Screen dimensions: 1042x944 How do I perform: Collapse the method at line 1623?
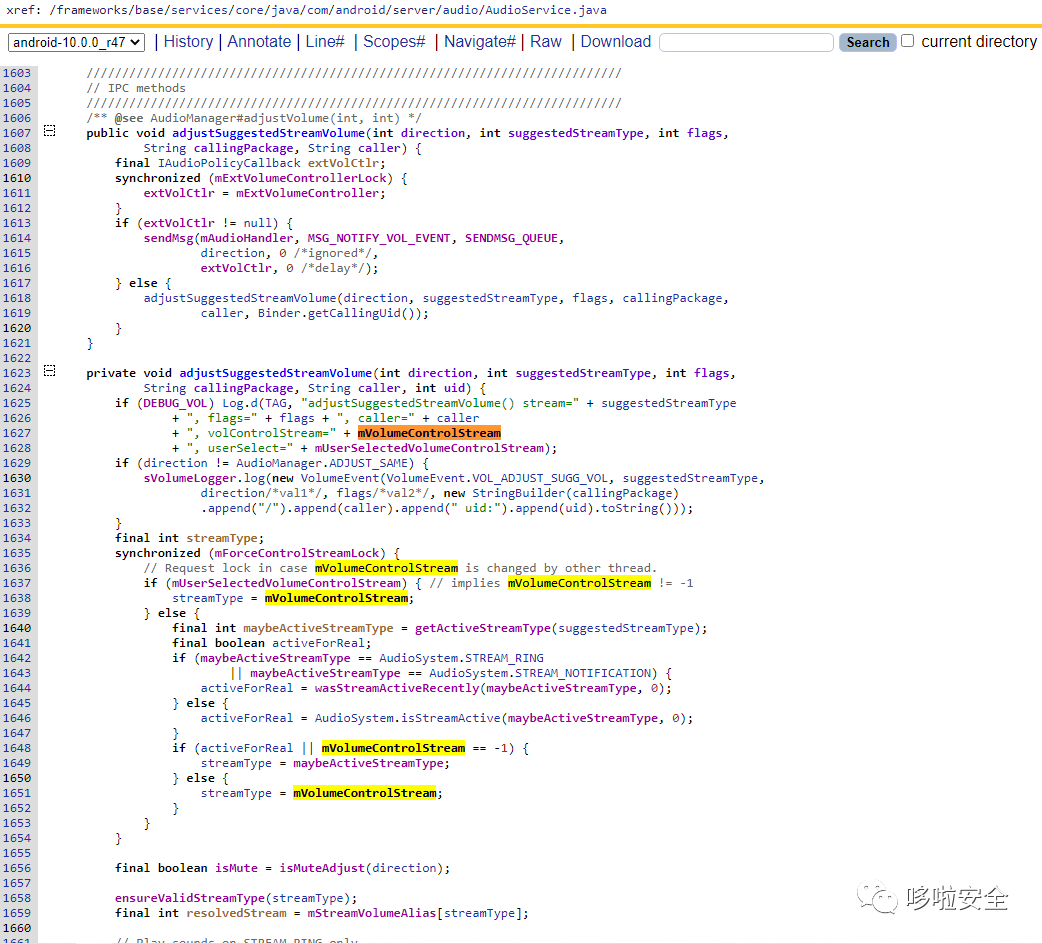click(x=49, y=371)
